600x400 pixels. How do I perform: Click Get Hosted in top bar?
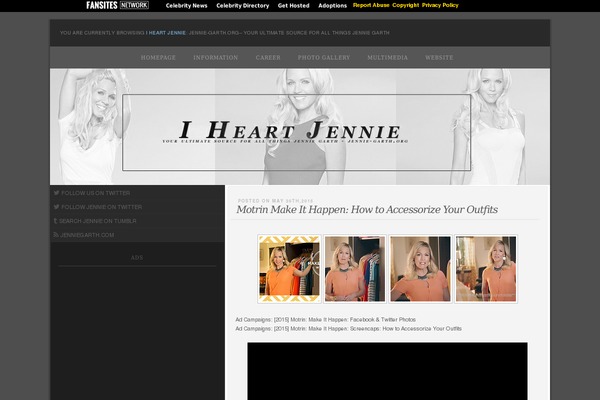point(293,6)
